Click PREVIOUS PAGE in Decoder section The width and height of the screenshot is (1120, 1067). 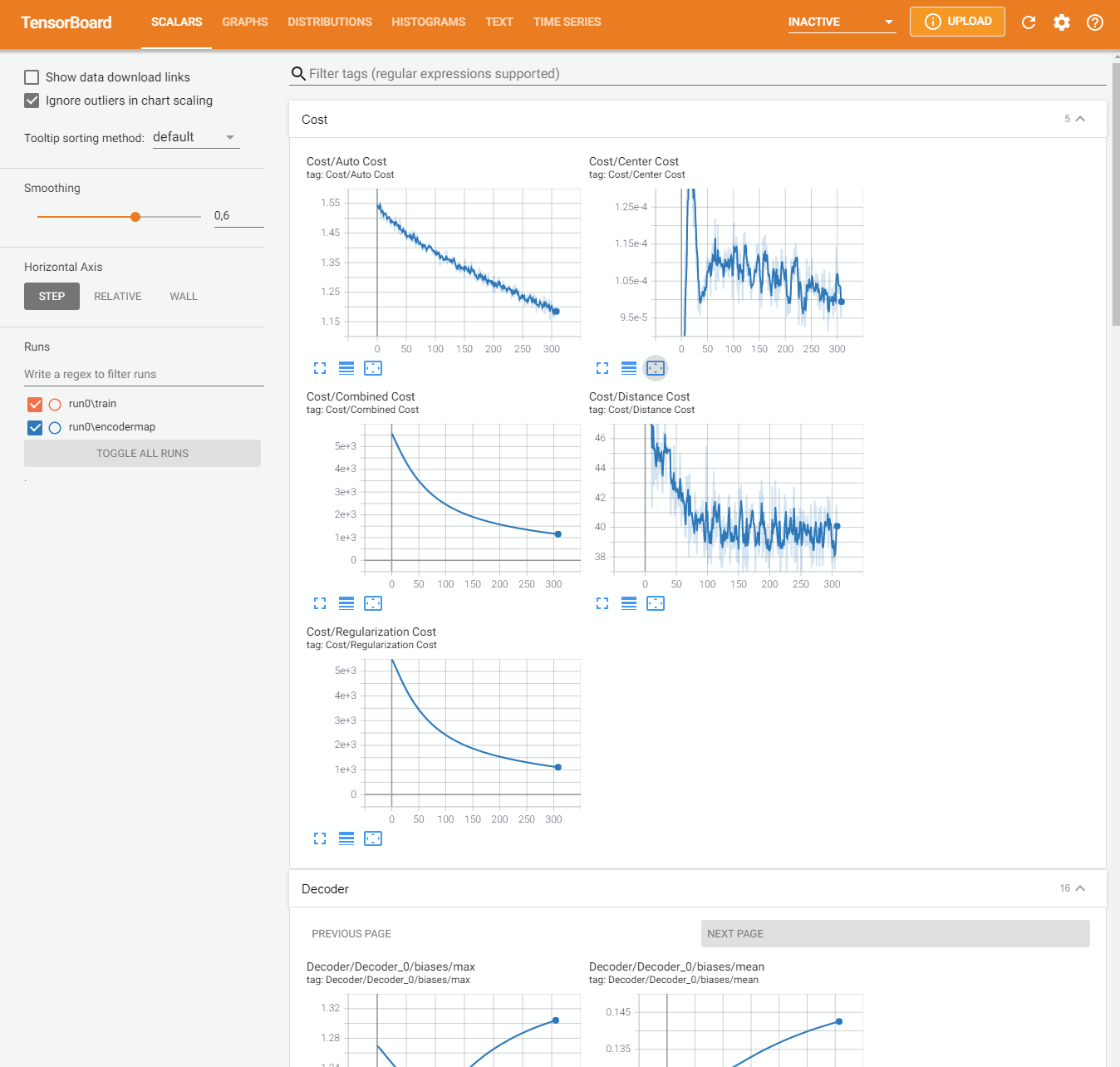(x=351, y=934)
